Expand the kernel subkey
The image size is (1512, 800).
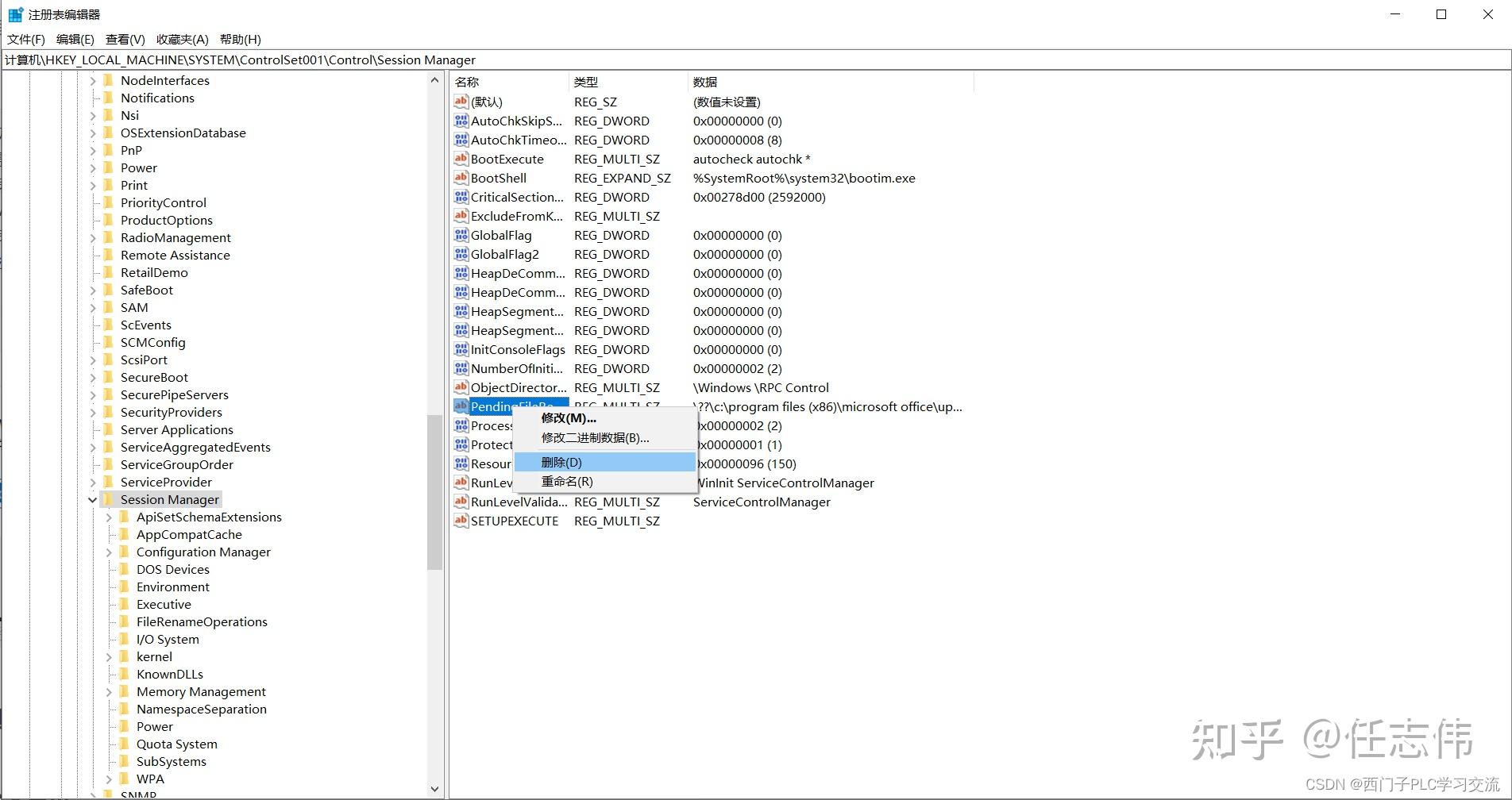[x=109, y=656]
